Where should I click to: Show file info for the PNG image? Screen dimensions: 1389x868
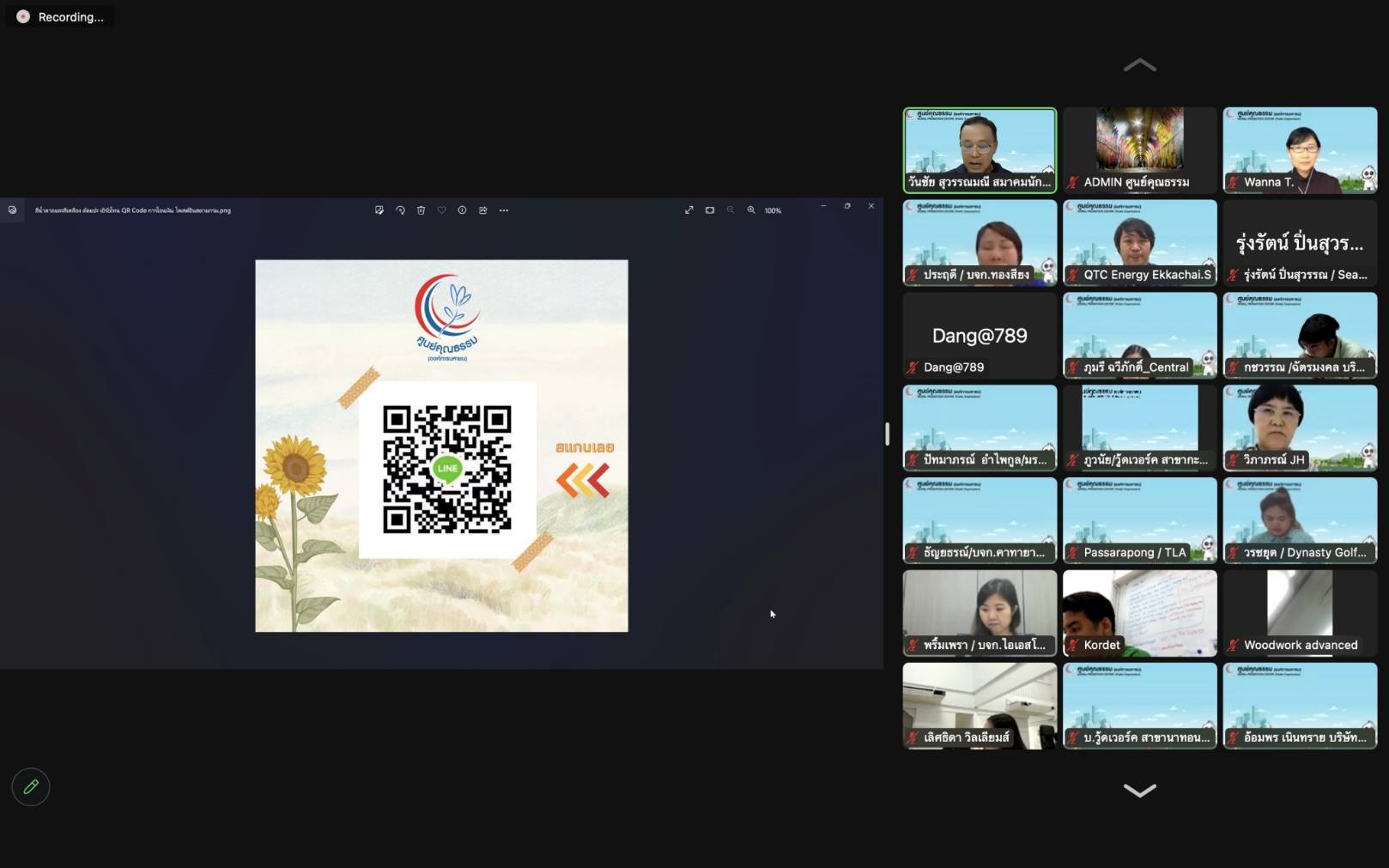462,210
